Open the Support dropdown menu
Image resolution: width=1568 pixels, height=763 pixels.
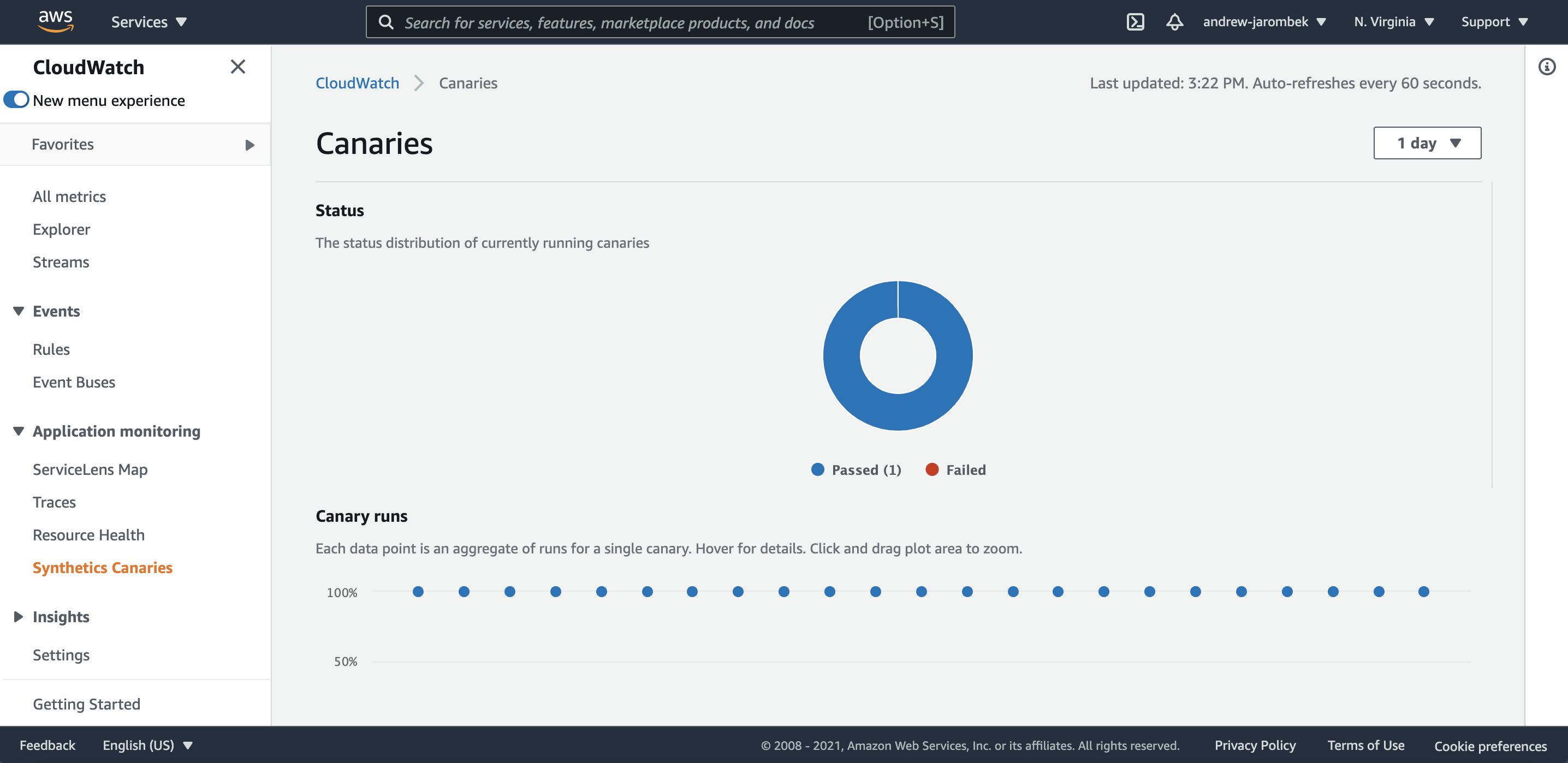(1494, 22)
